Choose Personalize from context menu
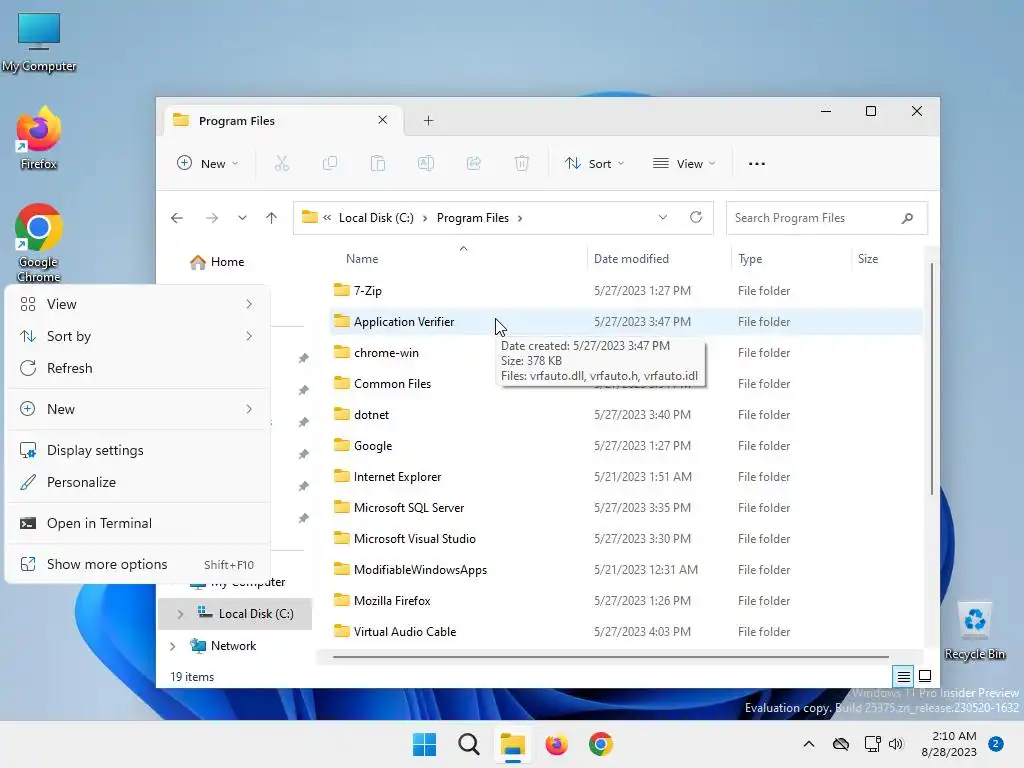The height and width of the screenshot is (768, 1024). click(138, 483)
